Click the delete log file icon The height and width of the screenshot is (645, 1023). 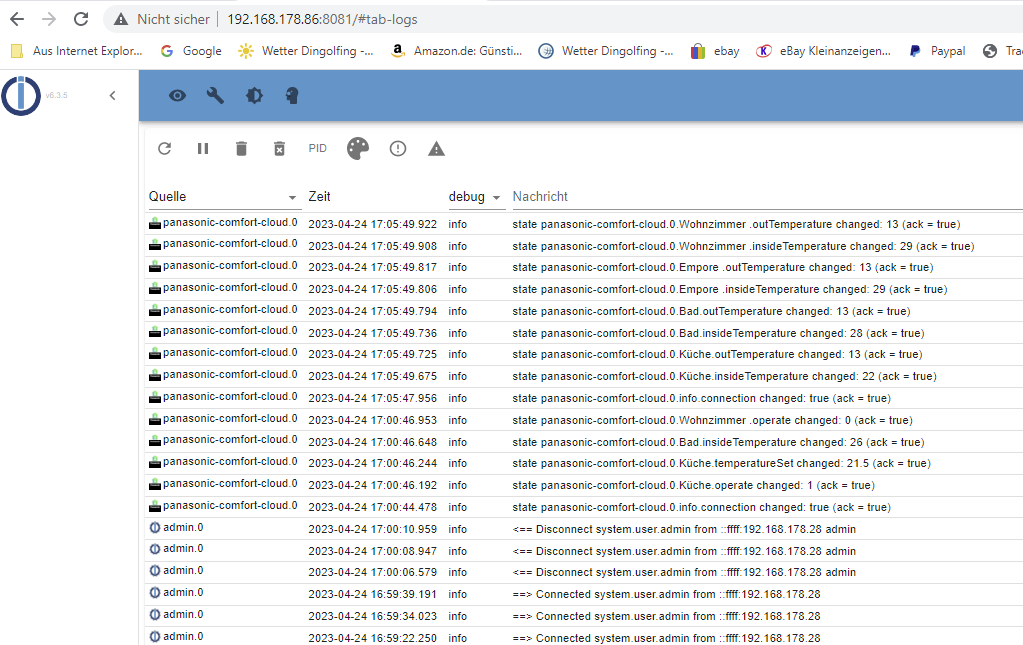pos(280,149)
